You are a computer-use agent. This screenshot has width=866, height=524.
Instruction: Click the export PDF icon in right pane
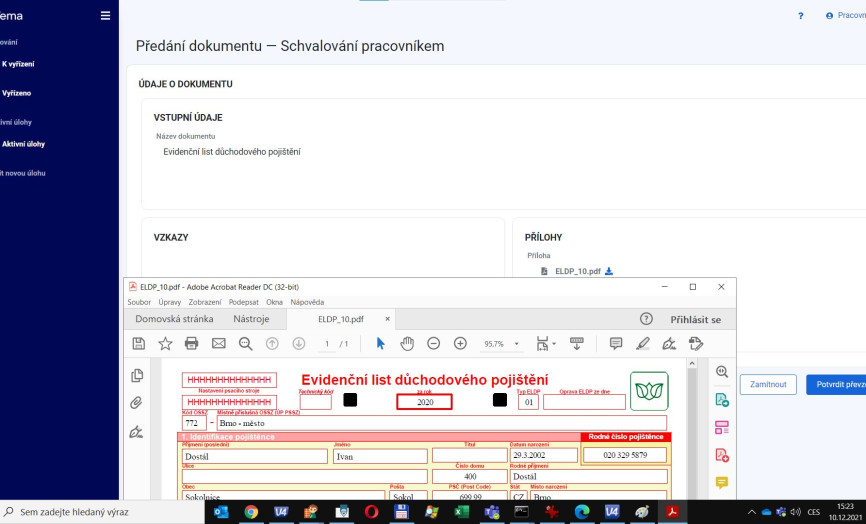click(x=722, y=400)
